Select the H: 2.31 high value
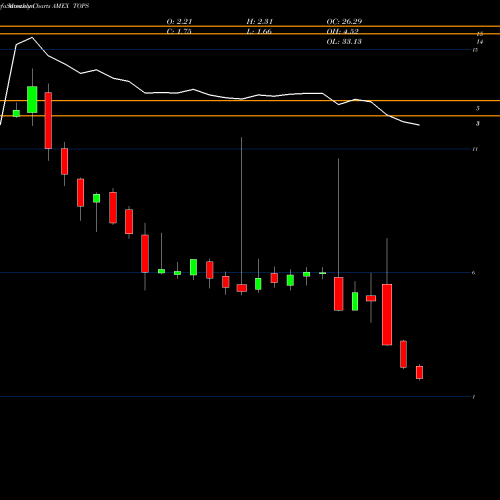The width and height of the screenshot is (500, 500). (260, 21)
